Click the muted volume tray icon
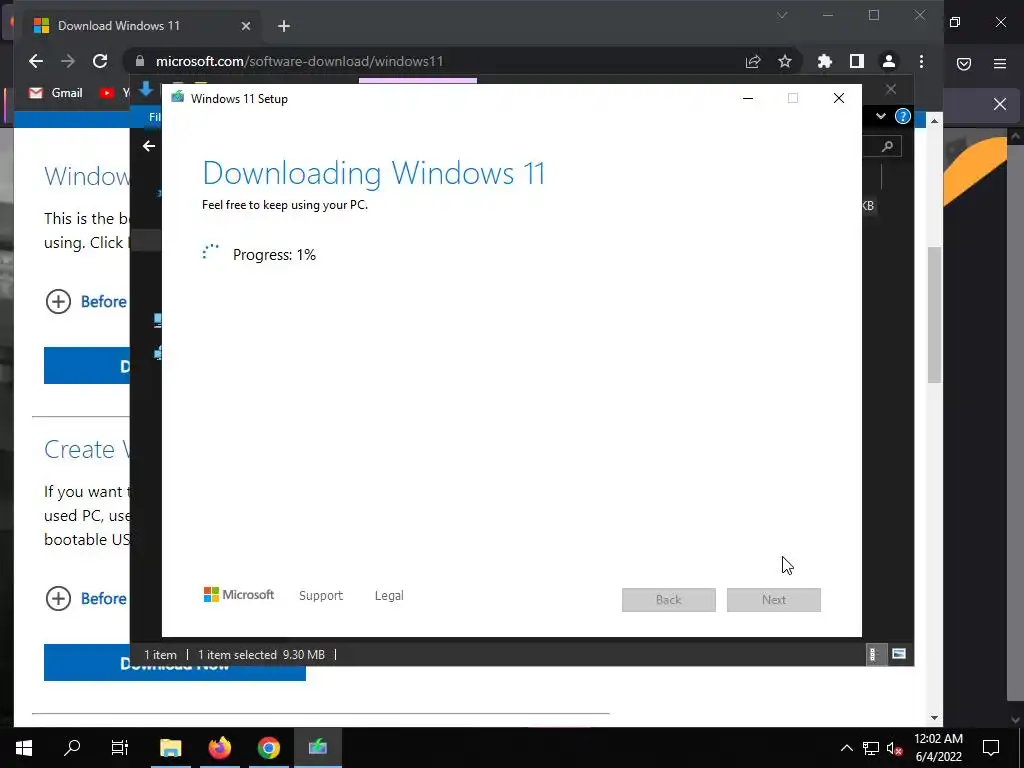1024x768 pixels. (x=894, y=748)
